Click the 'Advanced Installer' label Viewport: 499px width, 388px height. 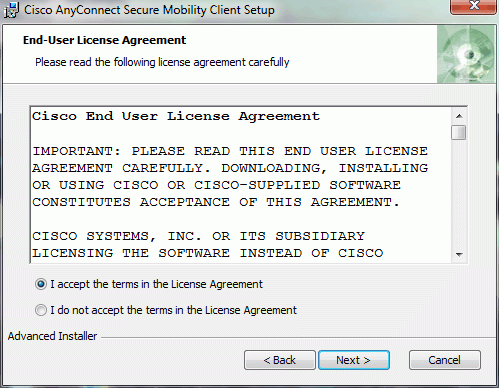click(52, 336)
